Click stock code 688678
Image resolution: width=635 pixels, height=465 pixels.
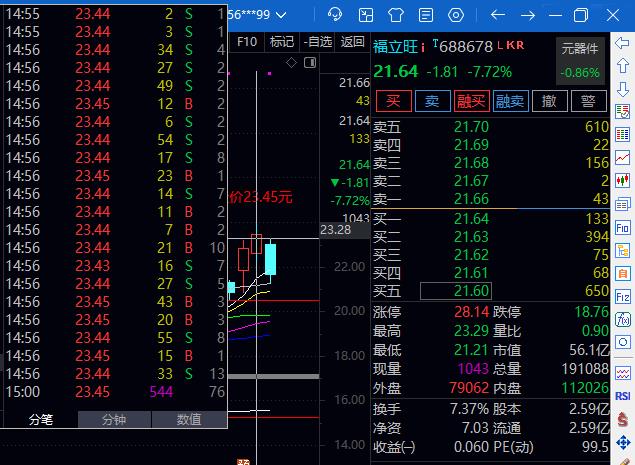[x=466, y=47]
